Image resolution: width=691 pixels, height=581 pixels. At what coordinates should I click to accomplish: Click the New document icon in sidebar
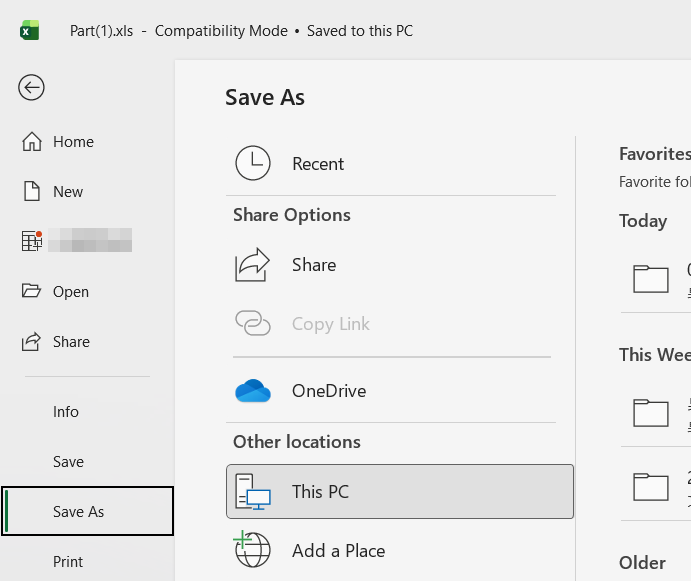coord(32,192)
